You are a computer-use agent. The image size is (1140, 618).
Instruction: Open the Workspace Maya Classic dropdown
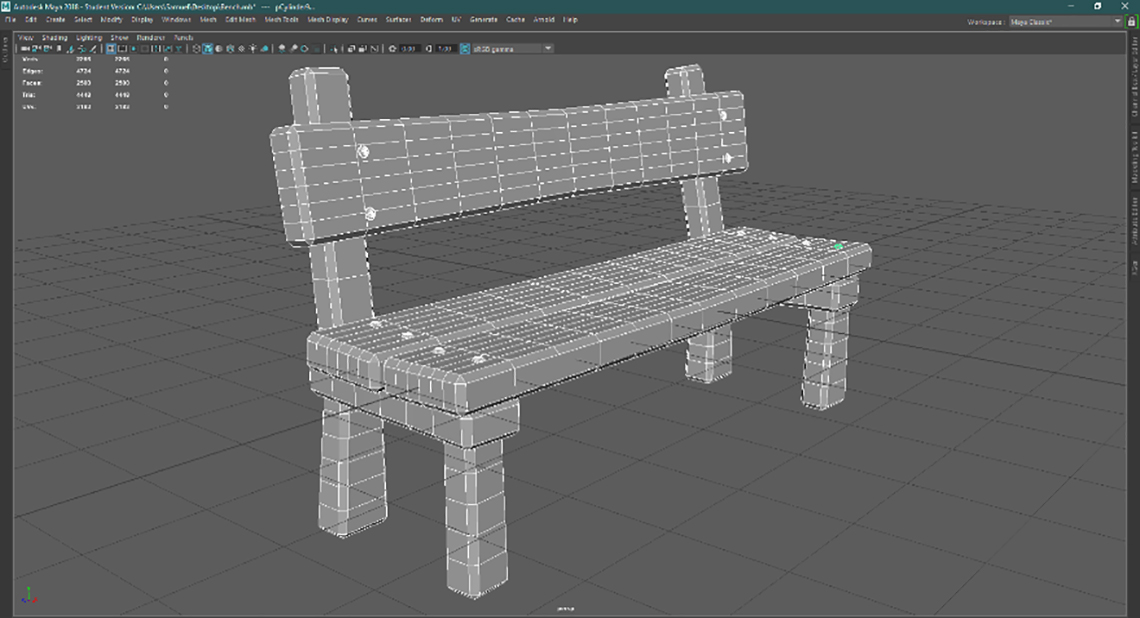coord(1063,20)
